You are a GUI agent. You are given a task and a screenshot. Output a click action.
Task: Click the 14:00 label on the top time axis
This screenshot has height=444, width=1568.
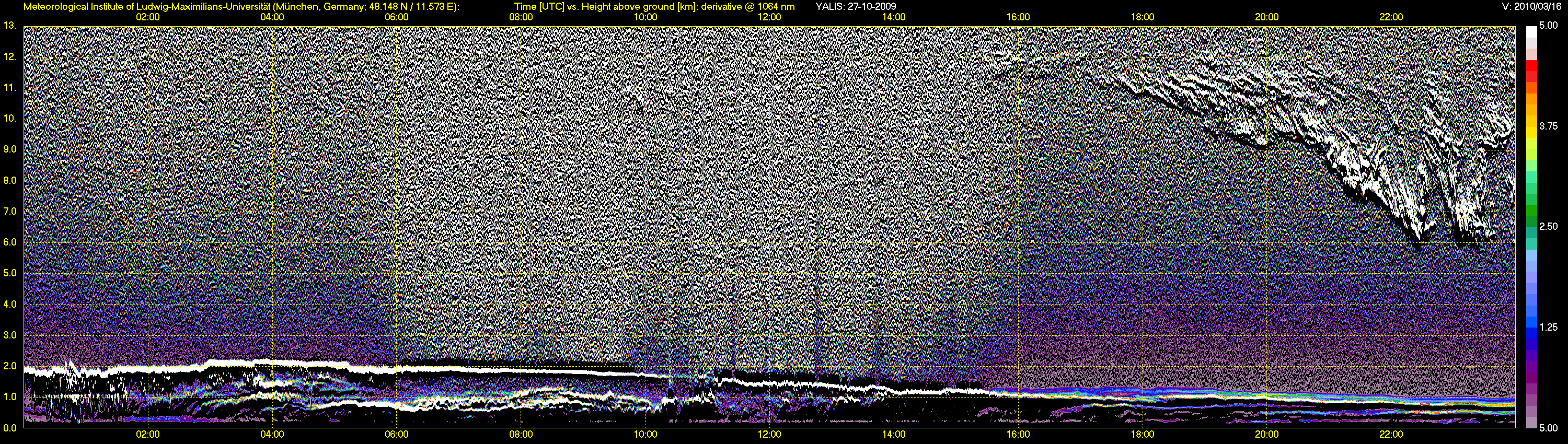[894, 17]
